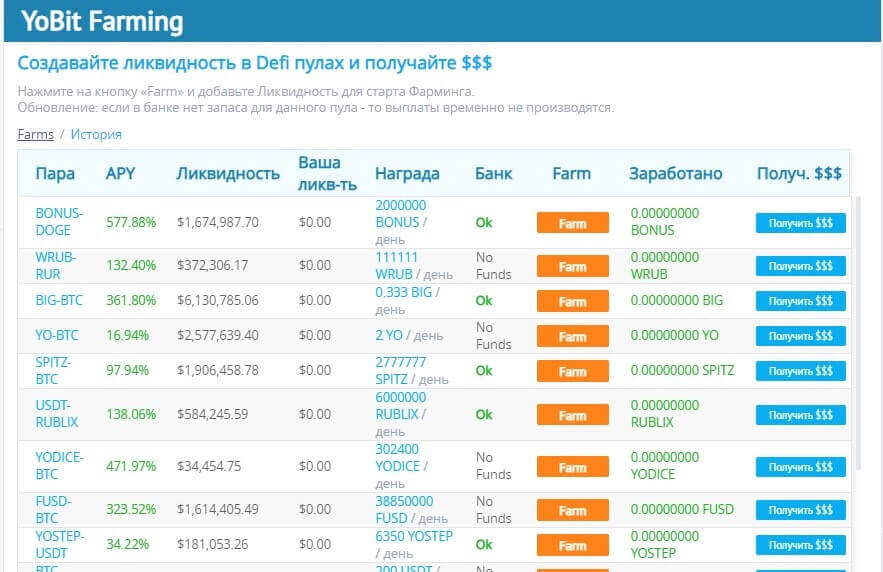883x572 pixels.
Task: Click the Ликвидность column header
Action: [228, 173]
